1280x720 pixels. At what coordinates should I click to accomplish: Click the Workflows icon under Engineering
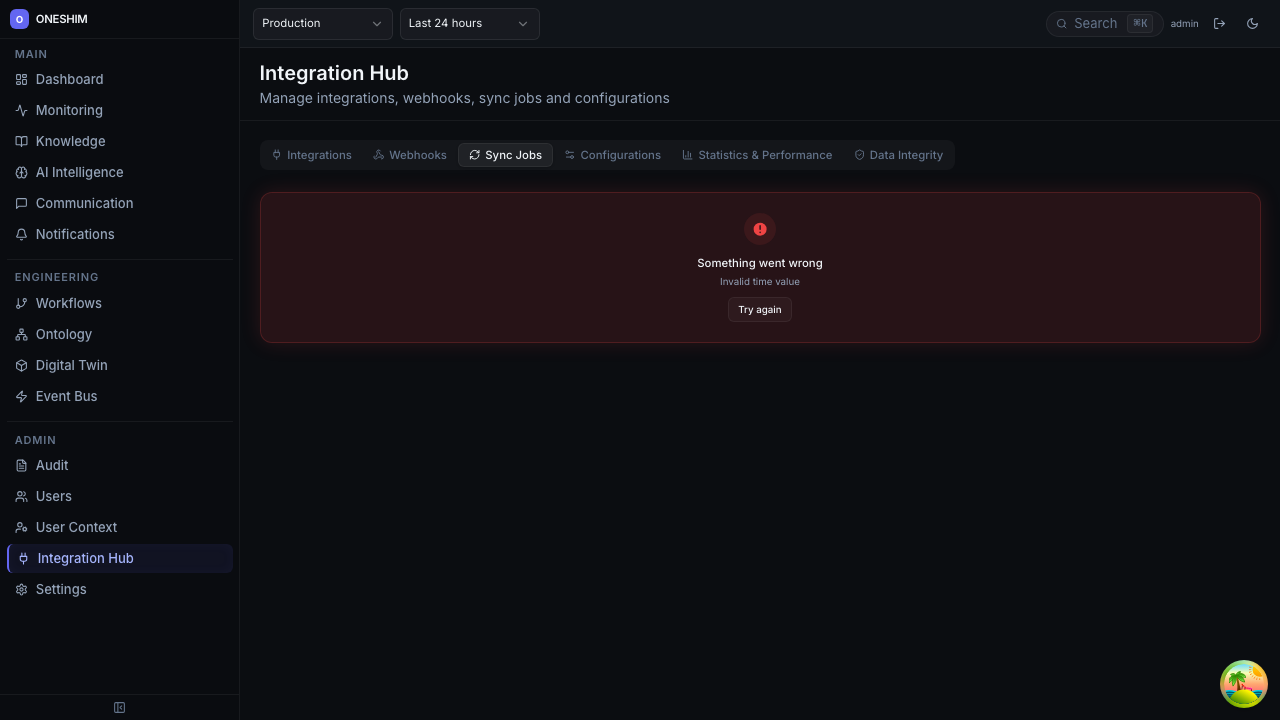click(x=21, y=303)
